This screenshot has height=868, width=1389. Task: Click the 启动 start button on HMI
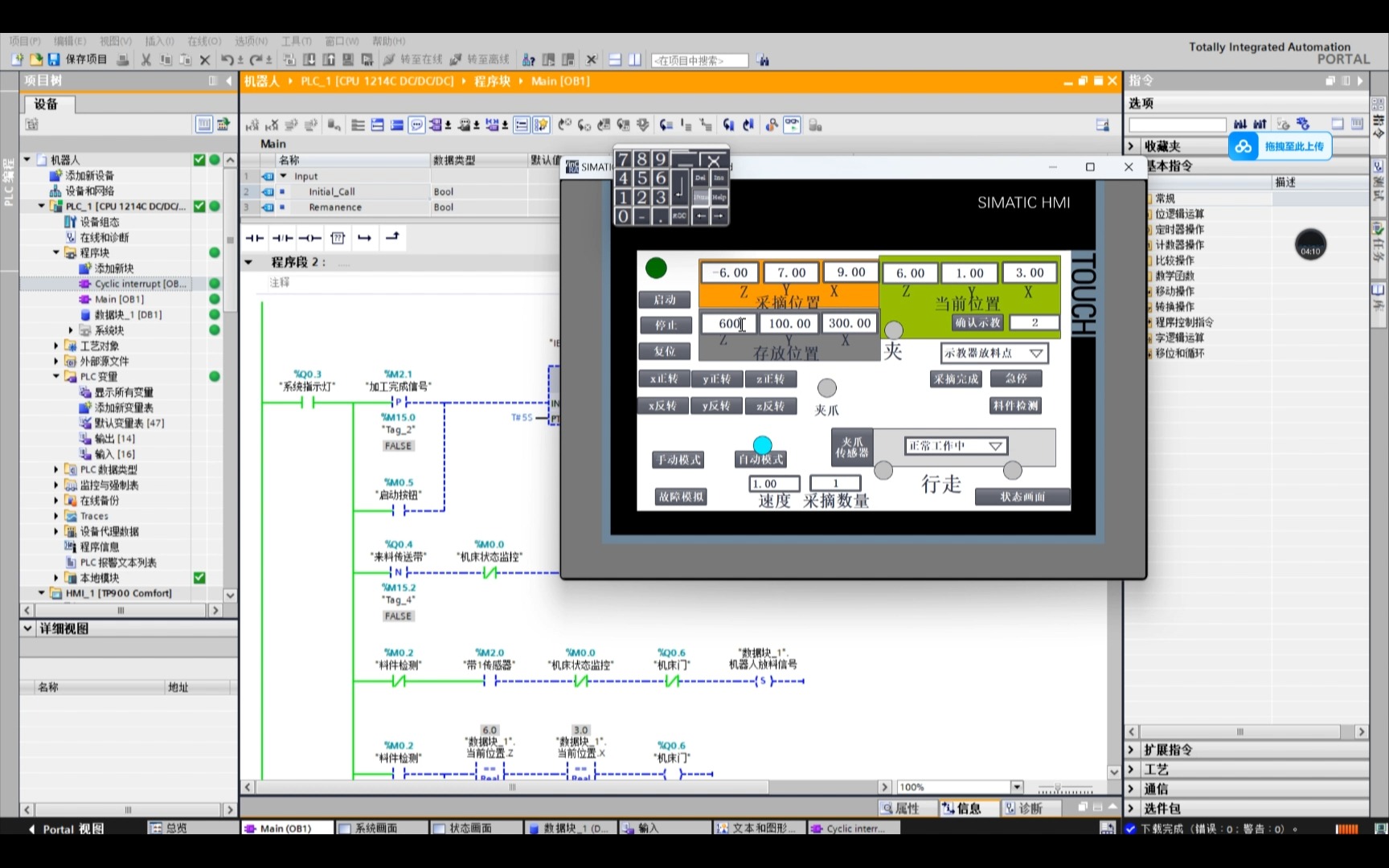tap(665, 300)
